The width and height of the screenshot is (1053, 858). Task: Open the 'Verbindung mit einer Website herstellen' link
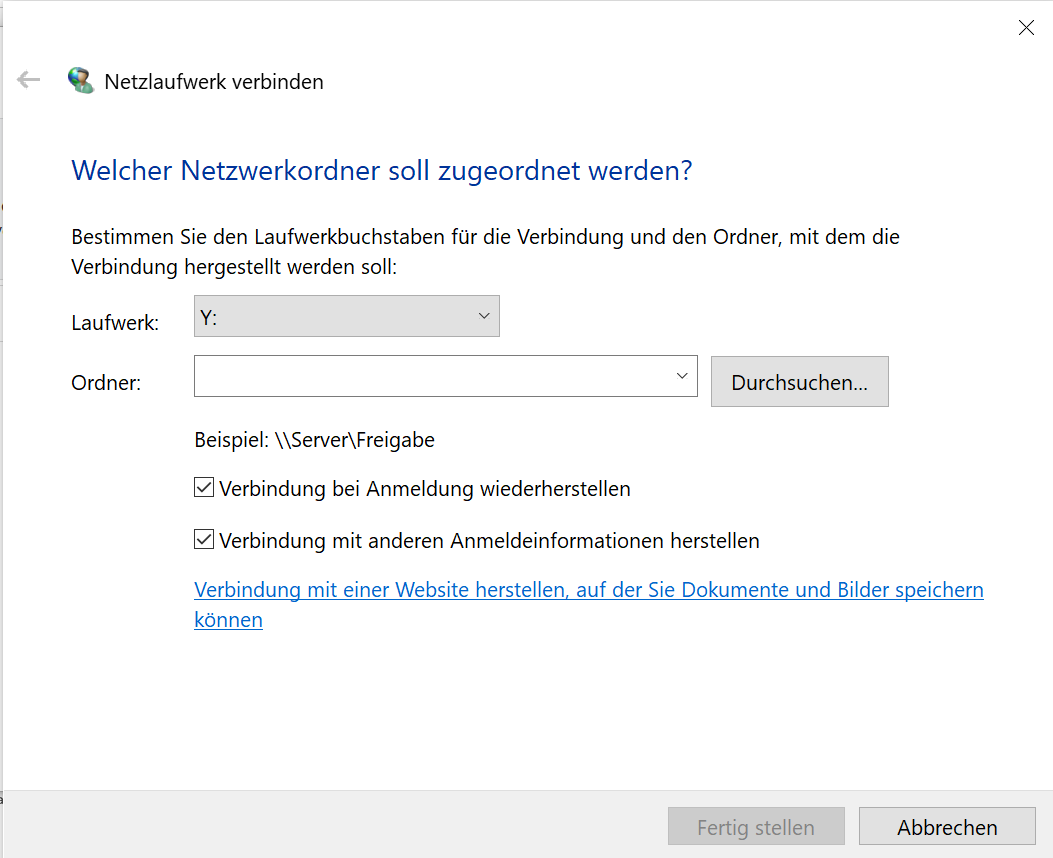[588, 590]
